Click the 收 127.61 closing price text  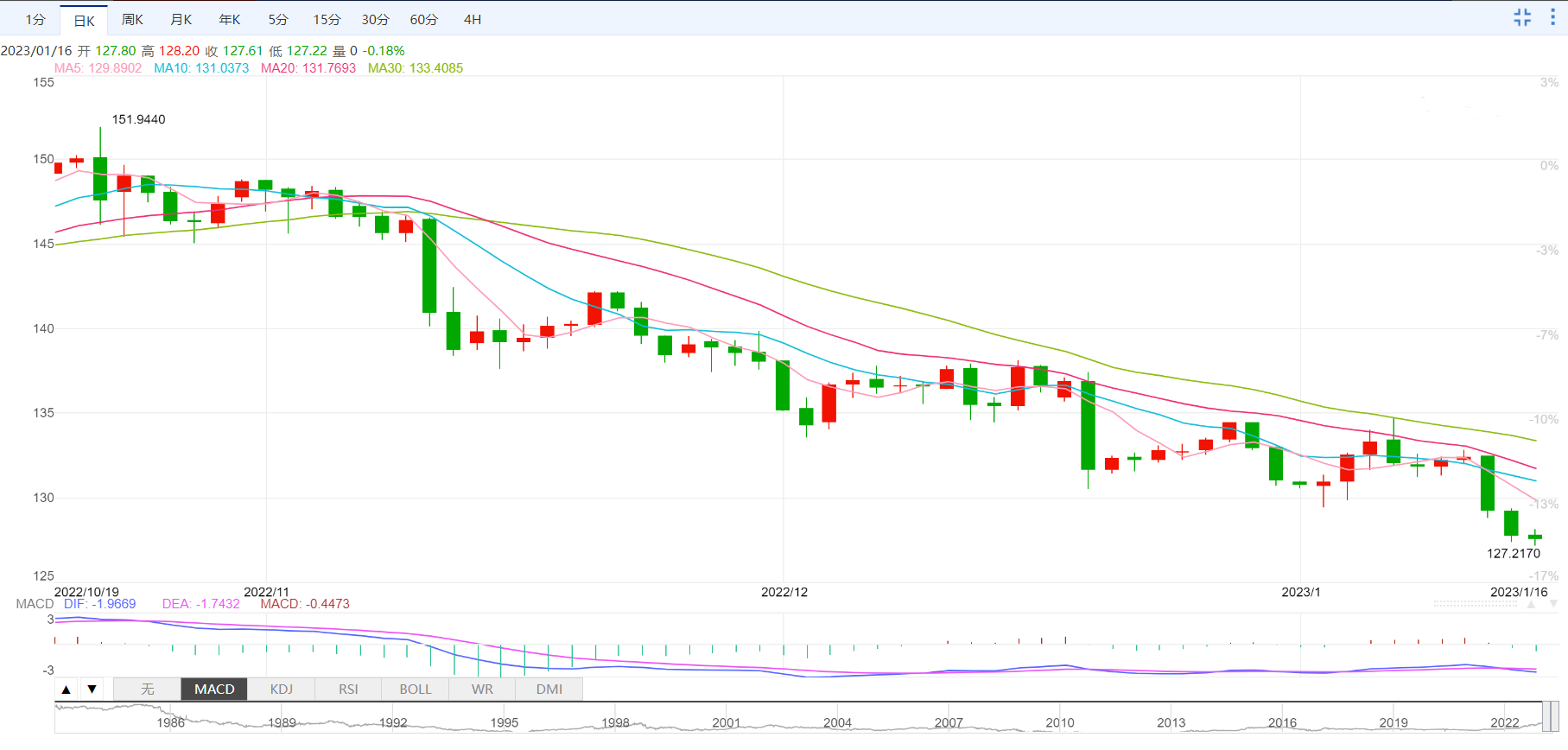click(233, 51)
